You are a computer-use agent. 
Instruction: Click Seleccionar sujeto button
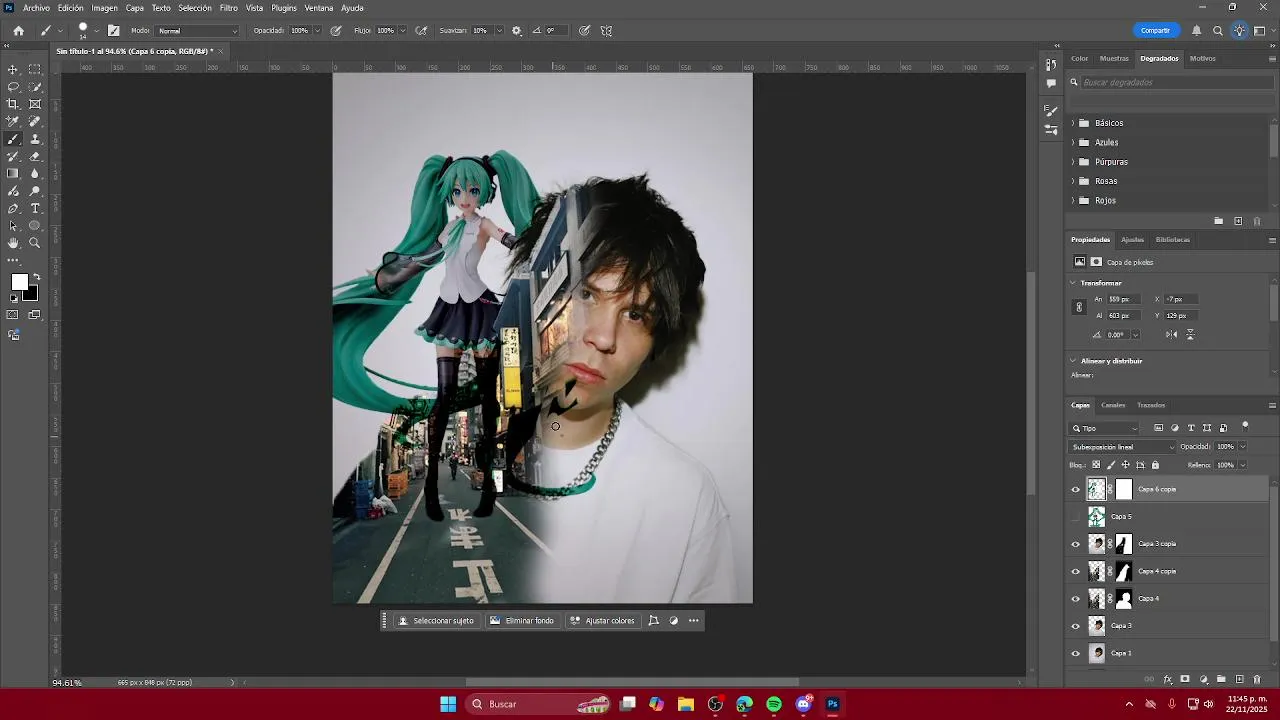(x=436, y=621)
